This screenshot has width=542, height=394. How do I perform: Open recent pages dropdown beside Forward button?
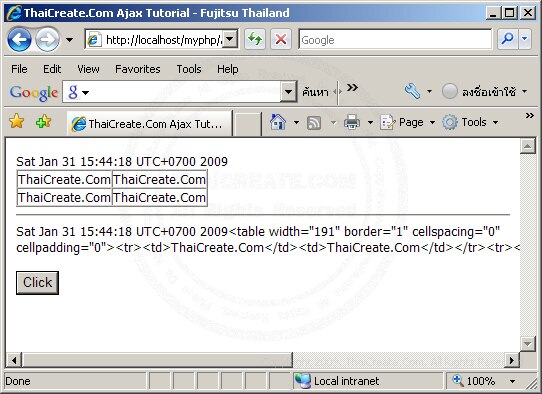point(69,40)
